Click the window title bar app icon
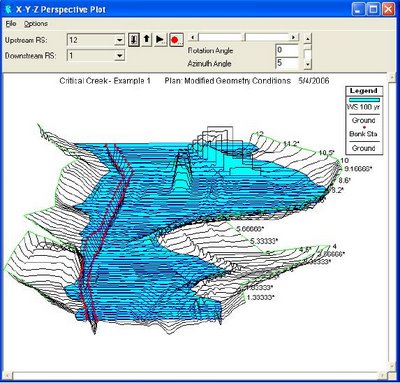The height and width of the screenshot is (383, 400). [9, 9]
